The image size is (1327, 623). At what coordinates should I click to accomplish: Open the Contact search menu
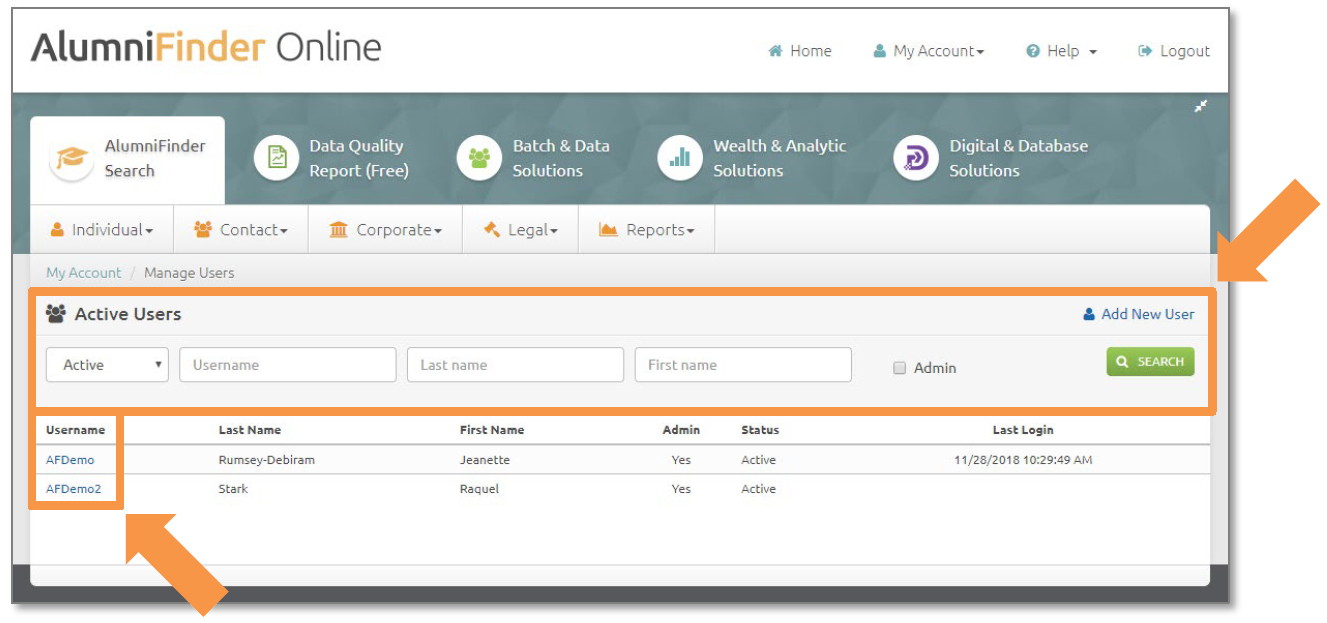point(241,230)
